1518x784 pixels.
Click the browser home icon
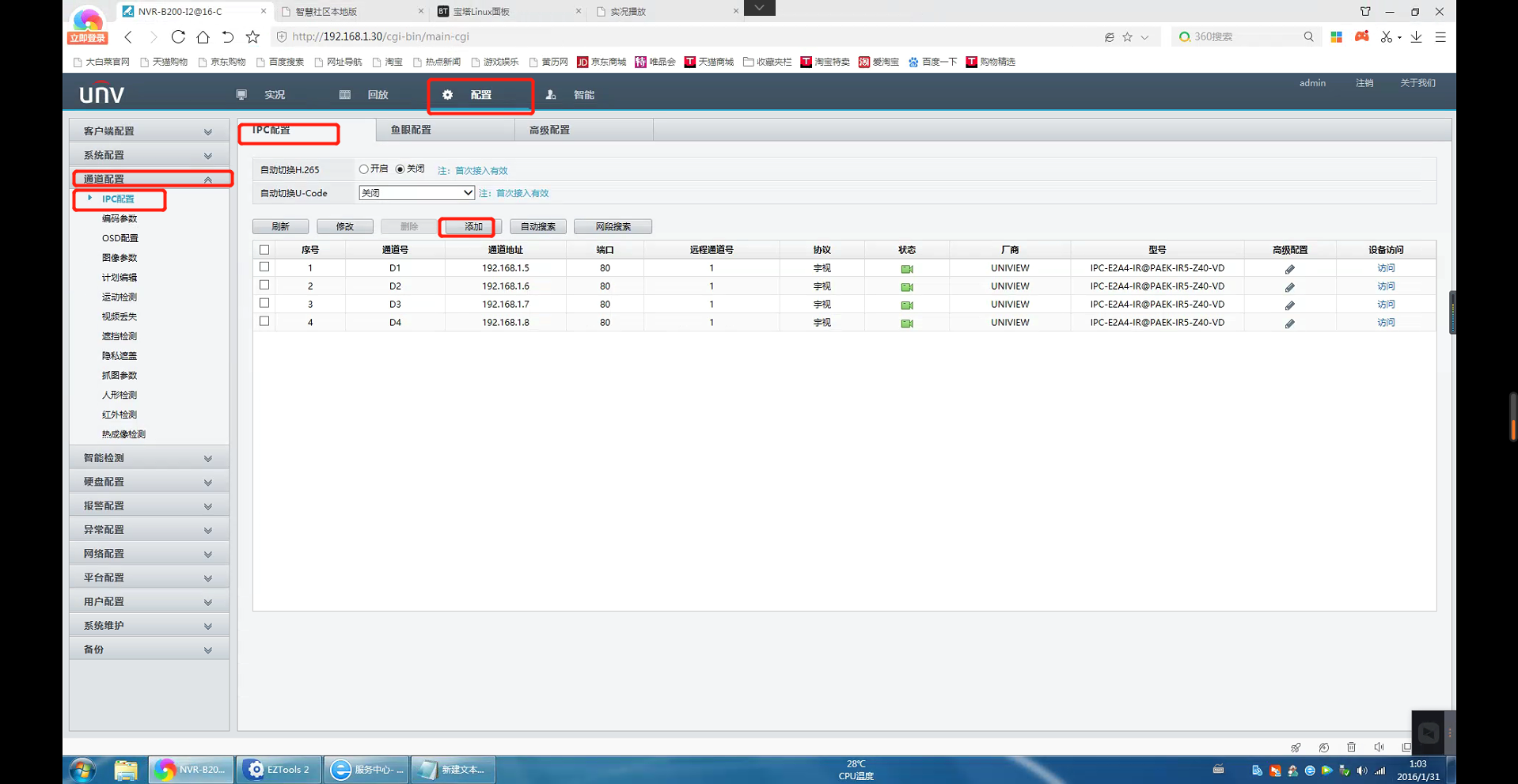(203, 37)
